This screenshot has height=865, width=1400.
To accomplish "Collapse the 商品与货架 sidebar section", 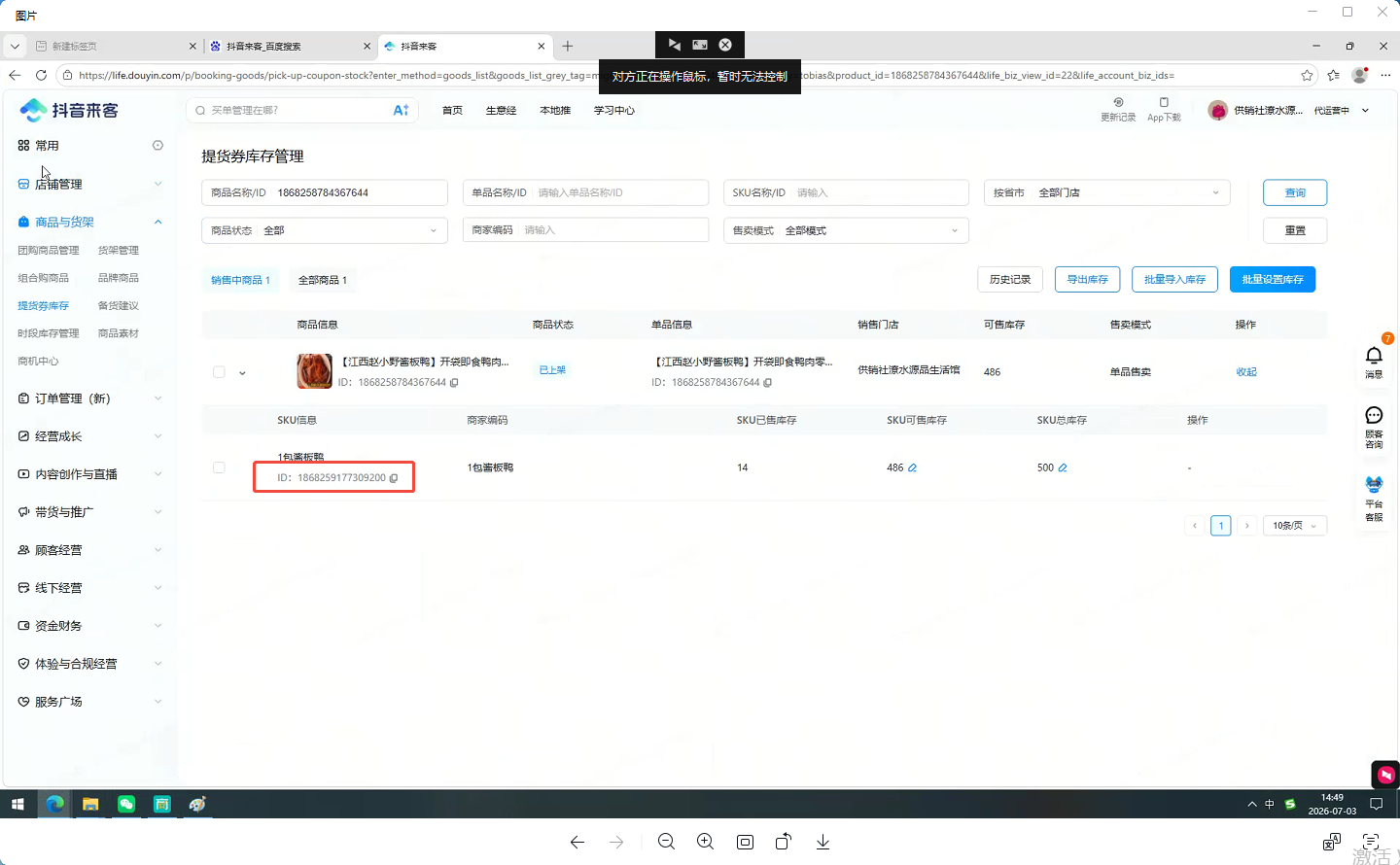I will pos(90,222).
